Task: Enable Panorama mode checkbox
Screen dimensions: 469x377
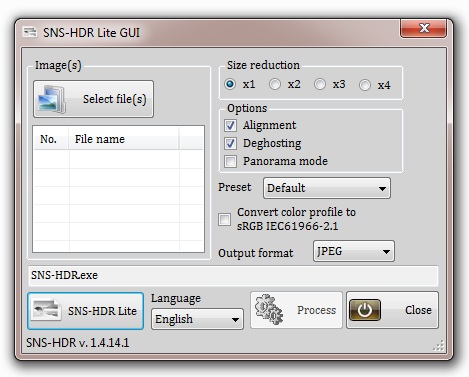Action: click(x=230, y=161)
